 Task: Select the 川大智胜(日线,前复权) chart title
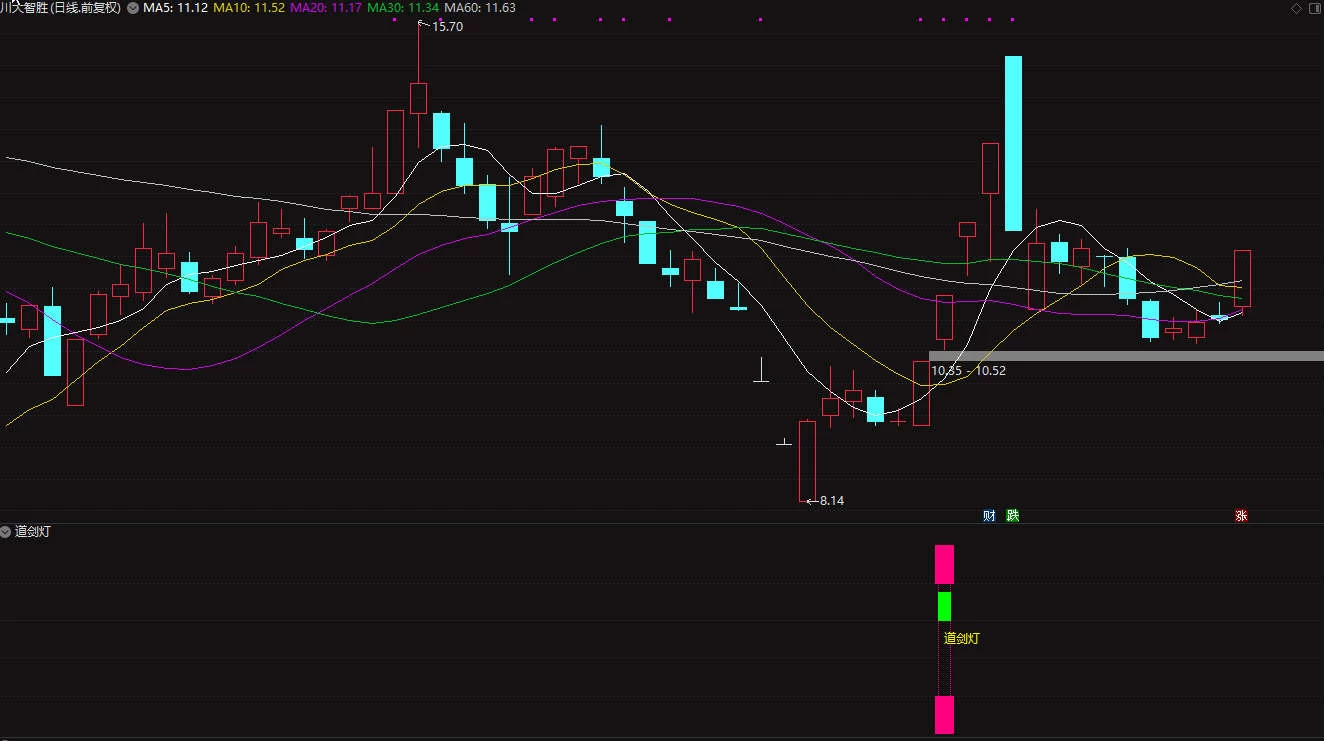61,8
